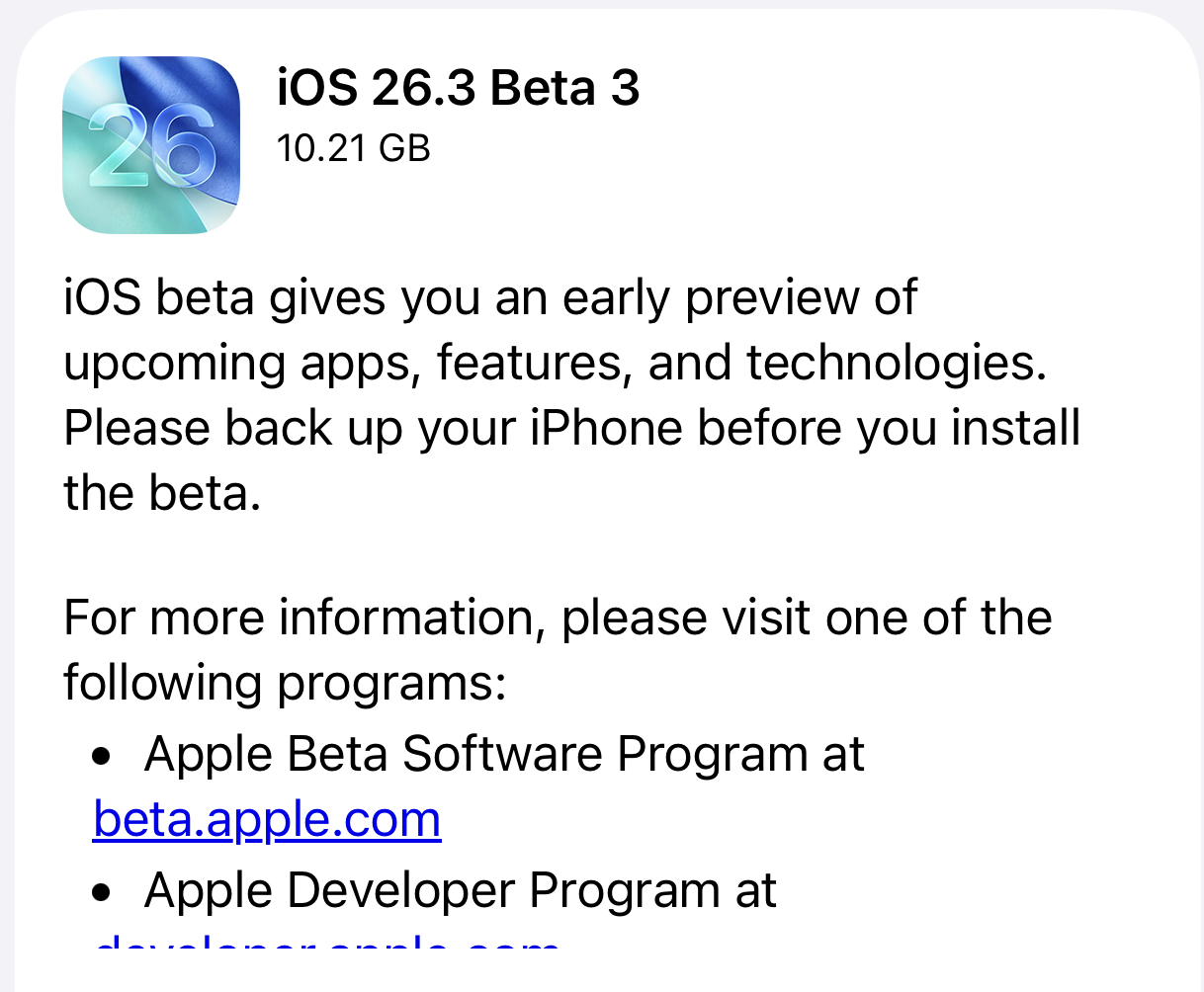Select the Apple Developer Program bullet item
The height and width of the screenshot is (992, 1204).
(x=460, y=889)
